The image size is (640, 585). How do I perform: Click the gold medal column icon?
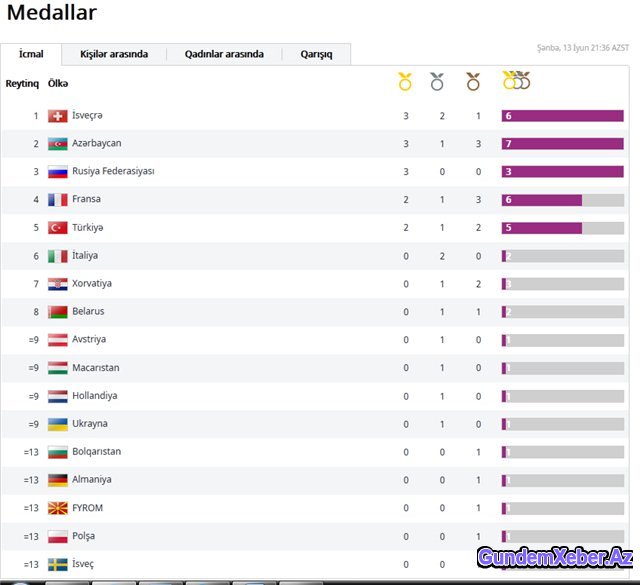pos(405,82)
